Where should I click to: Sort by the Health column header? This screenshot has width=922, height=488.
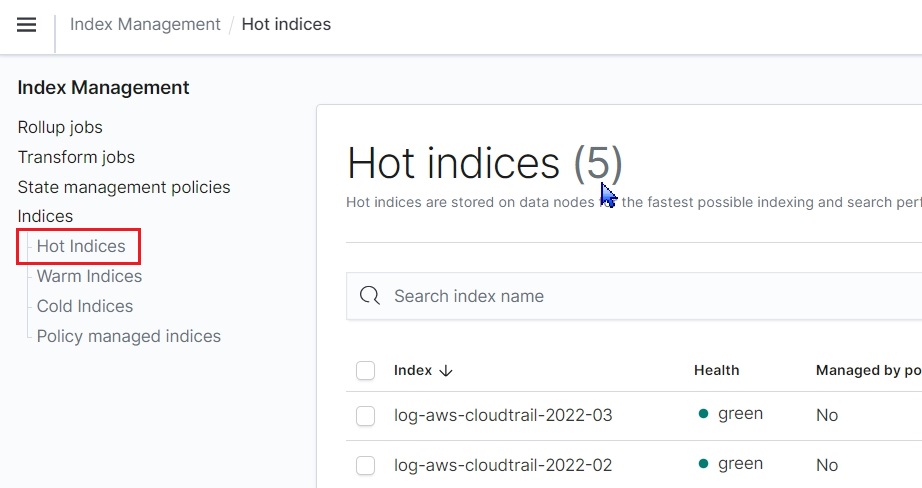(x=716, y=371)
